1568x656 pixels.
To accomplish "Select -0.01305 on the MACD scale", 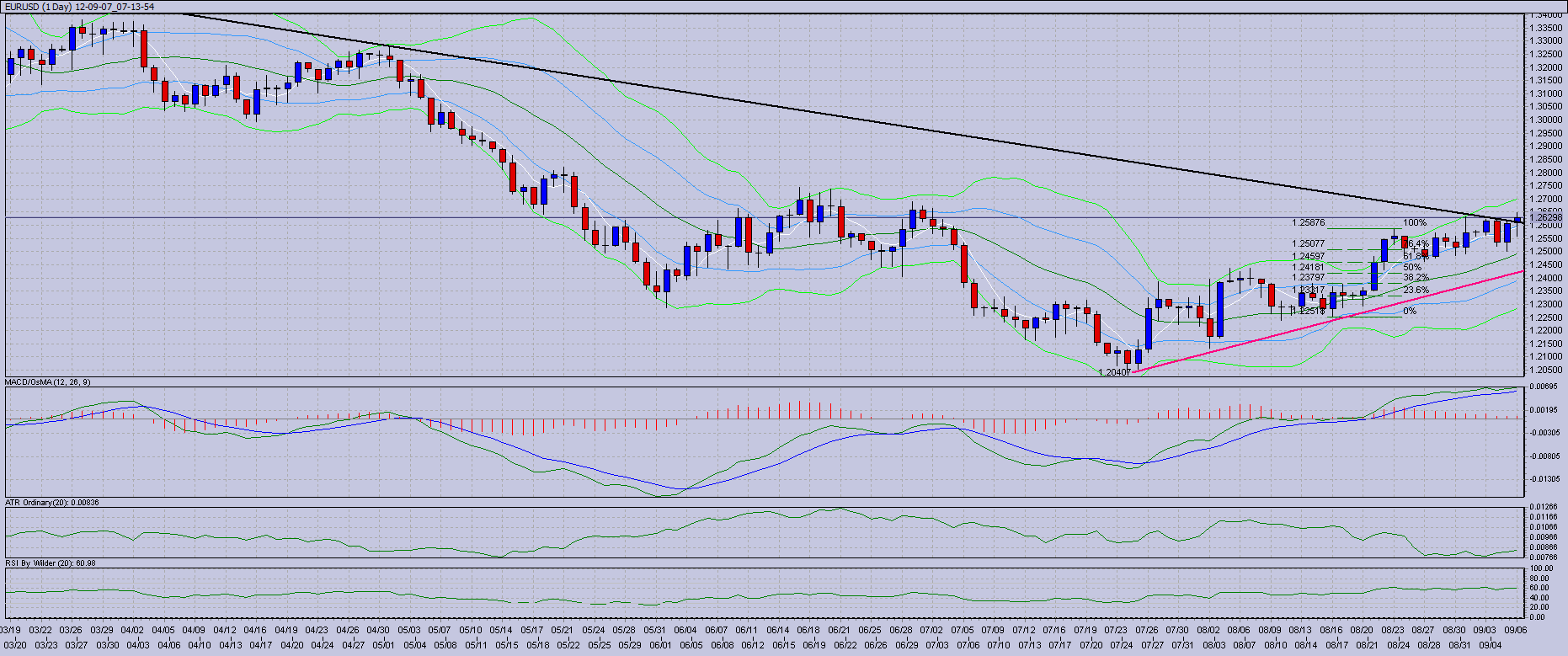I will 1543,479.
